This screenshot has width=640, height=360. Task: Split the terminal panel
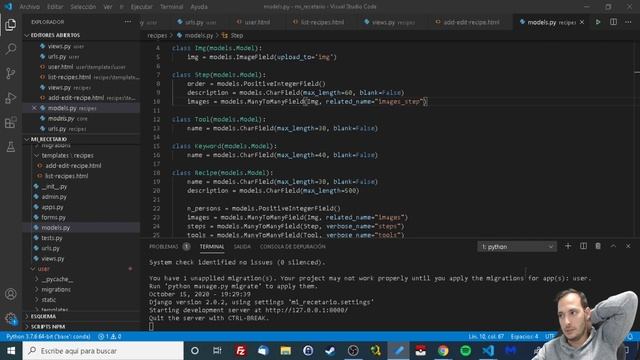point(583,246)
